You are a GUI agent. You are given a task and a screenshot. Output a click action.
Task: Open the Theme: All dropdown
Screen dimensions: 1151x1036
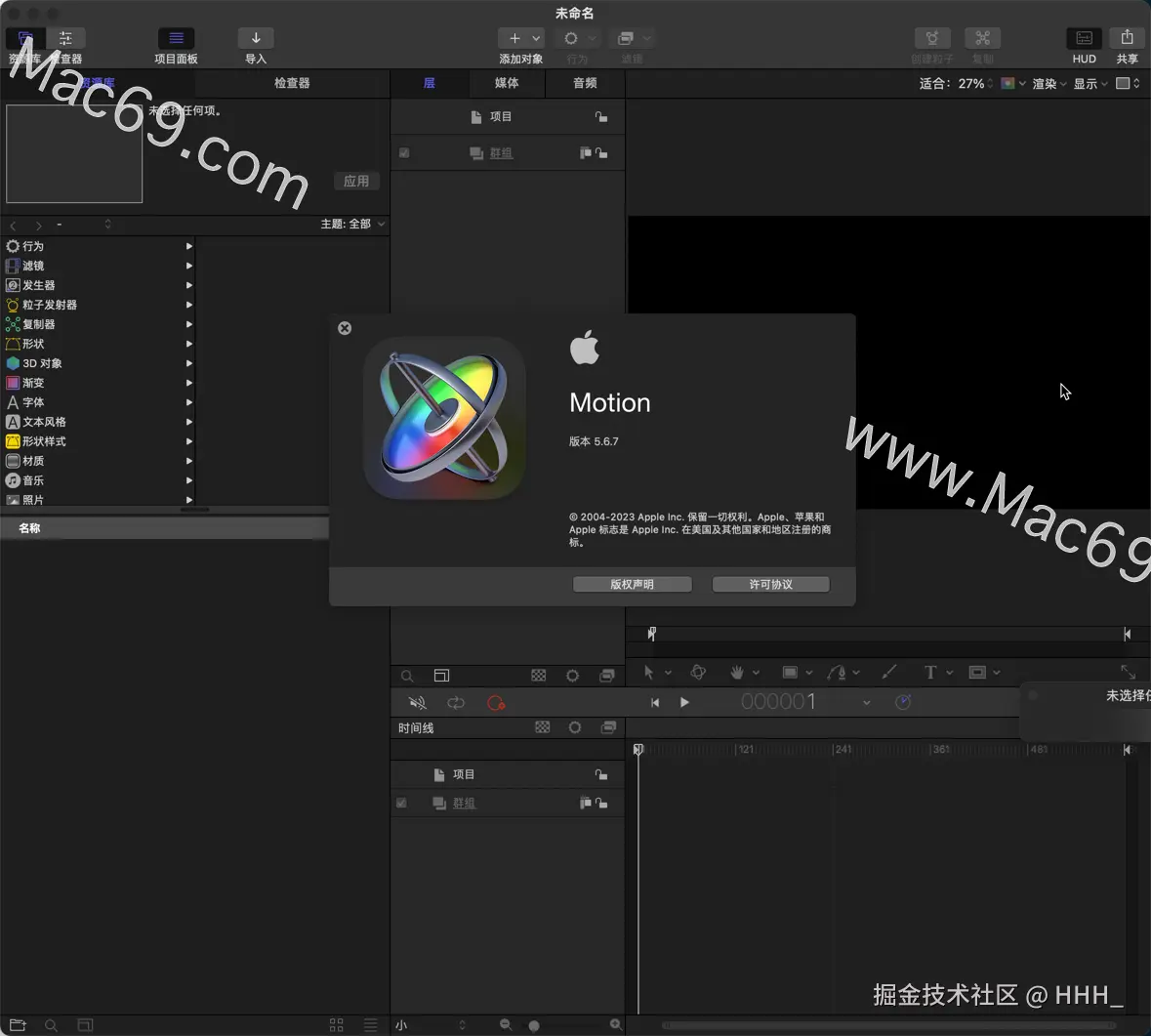coord(353,224)
